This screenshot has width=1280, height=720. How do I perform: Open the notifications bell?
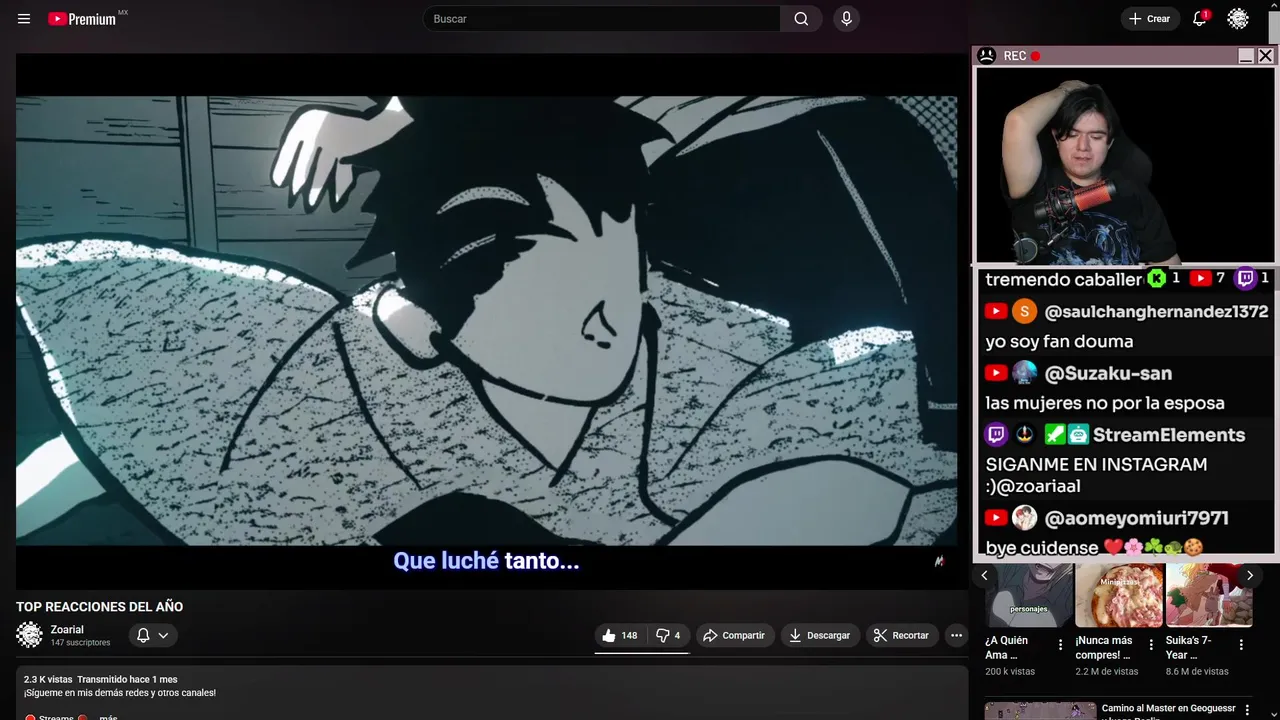[1199, 19]
